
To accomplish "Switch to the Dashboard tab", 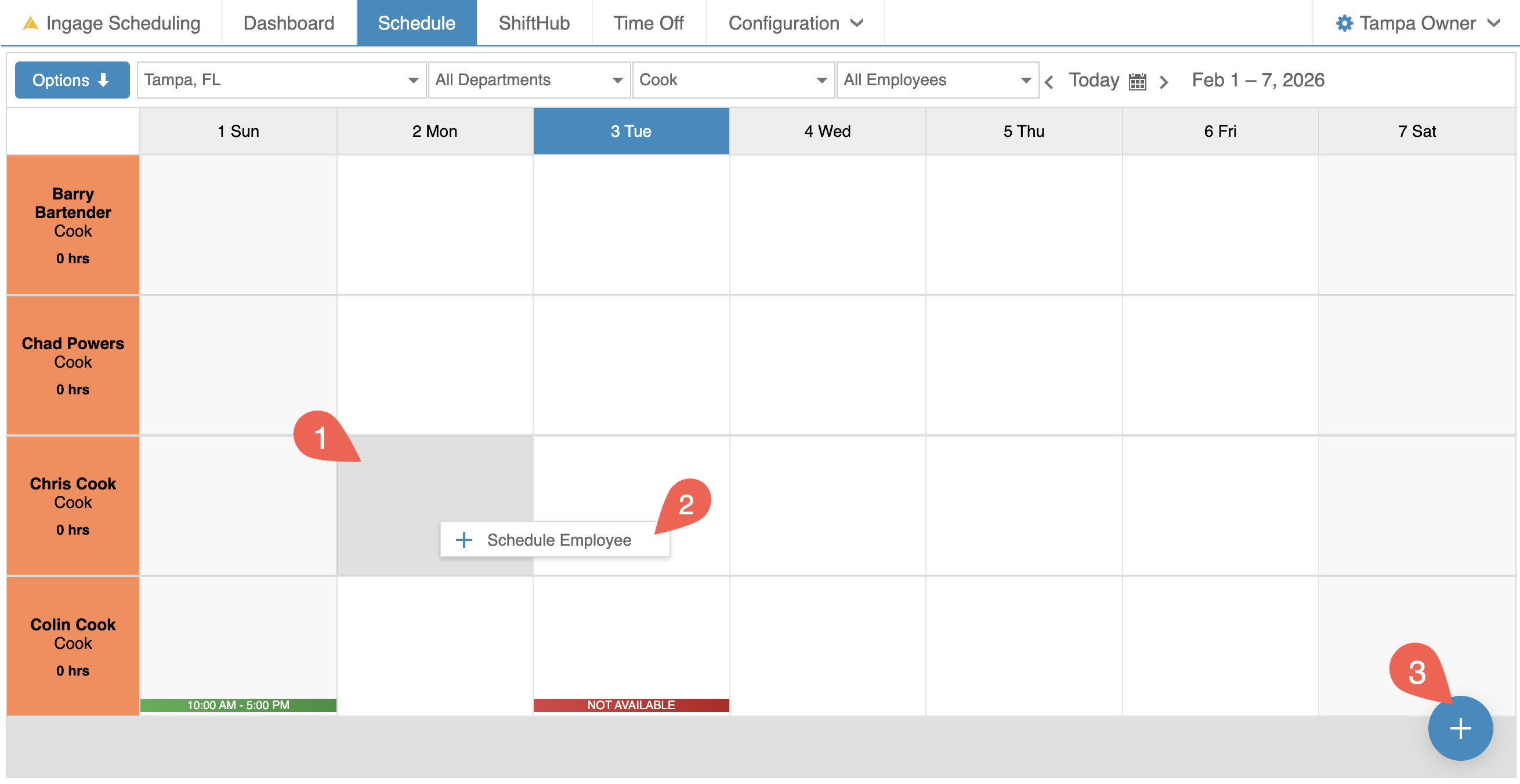I will point(288,23).
